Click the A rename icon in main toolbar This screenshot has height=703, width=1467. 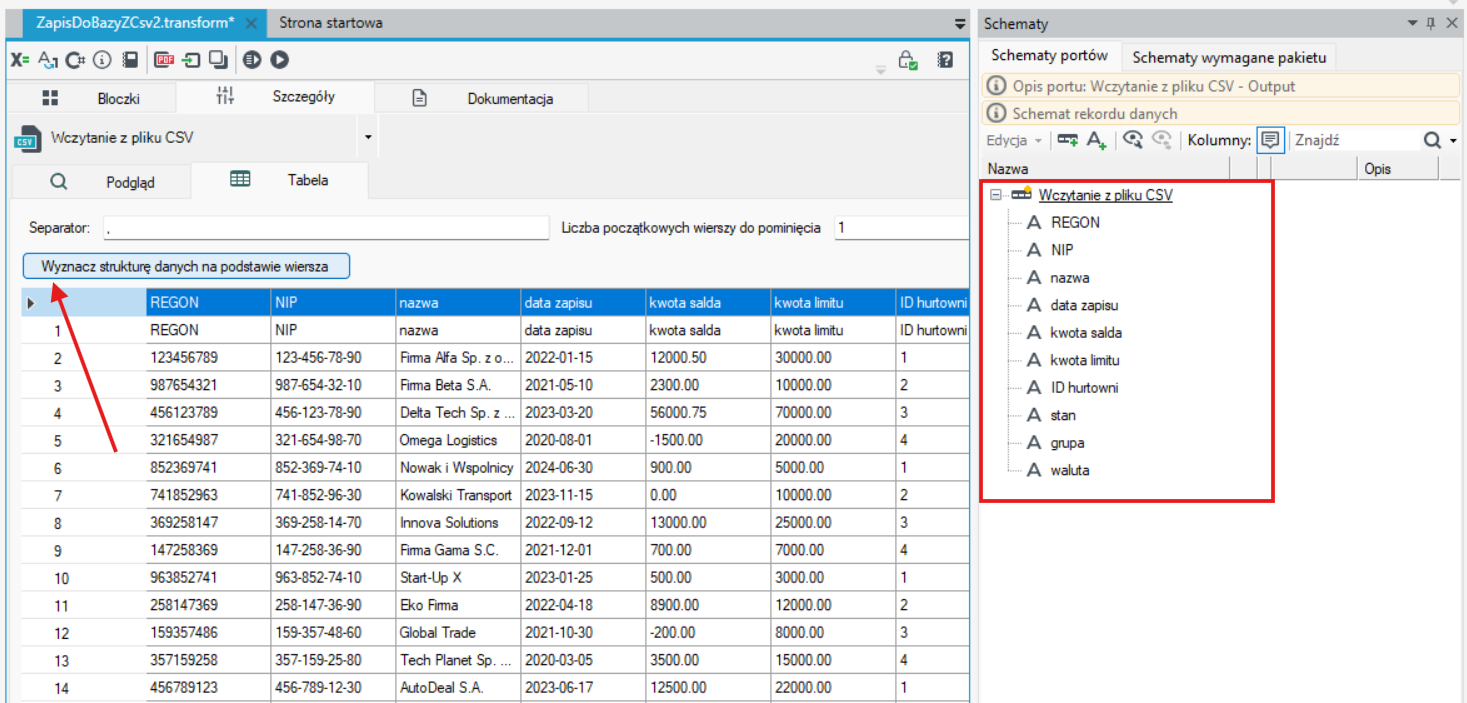(48, 60)
